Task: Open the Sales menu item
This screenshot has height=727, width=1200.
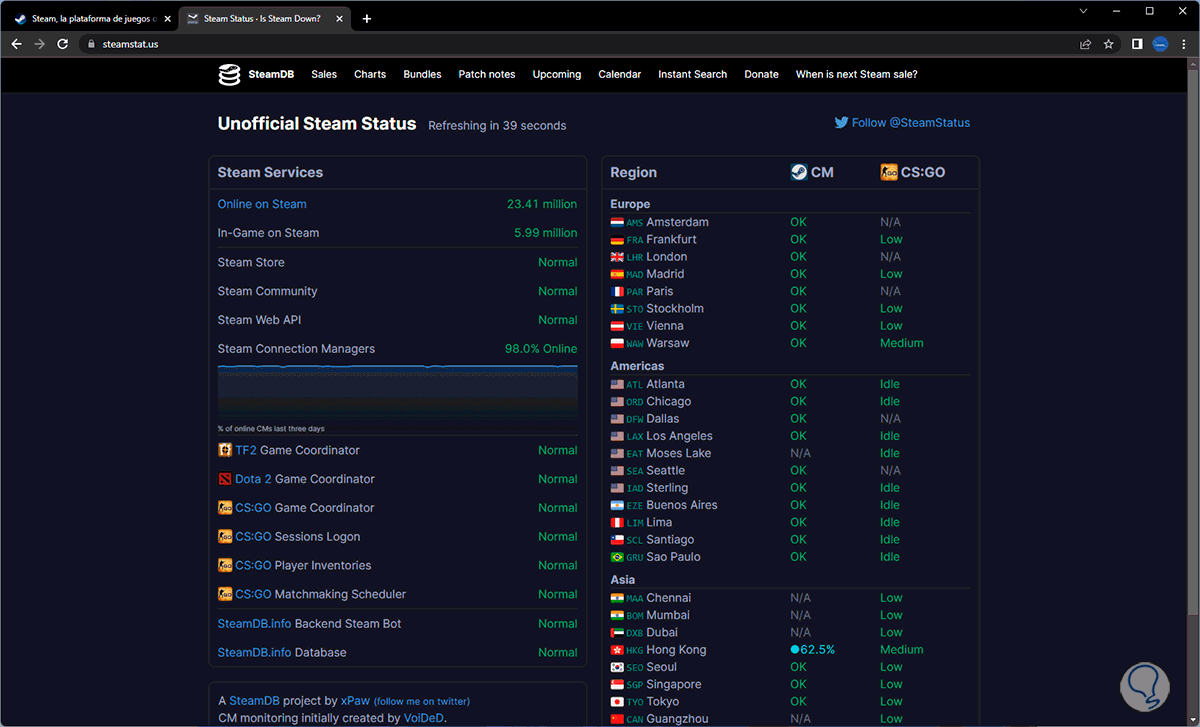Action: (324, 74)
